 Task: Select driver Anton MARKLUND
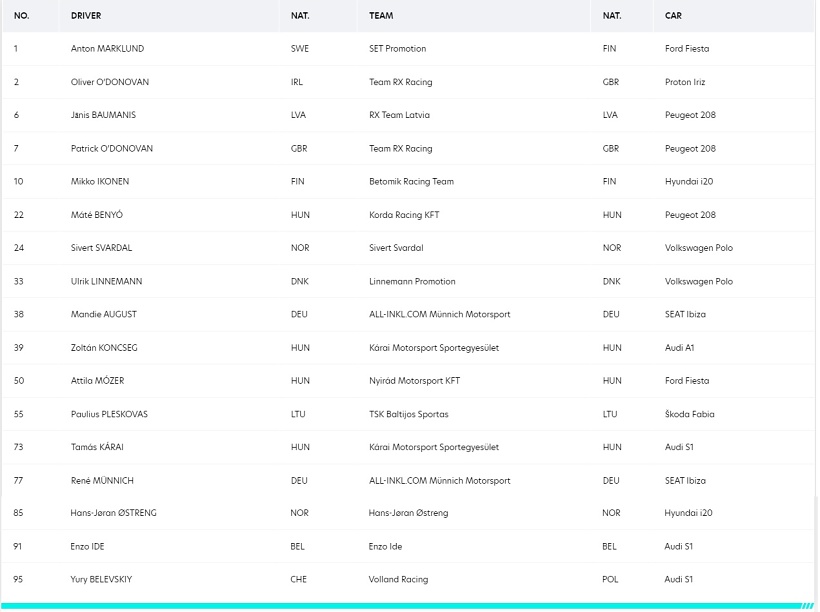coord(107,49)
